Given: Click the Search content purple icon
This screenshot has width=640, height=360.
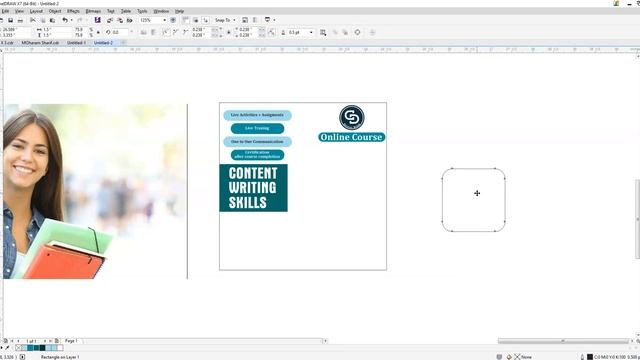Looking at the screenshot, I should [x=98, y=20].
